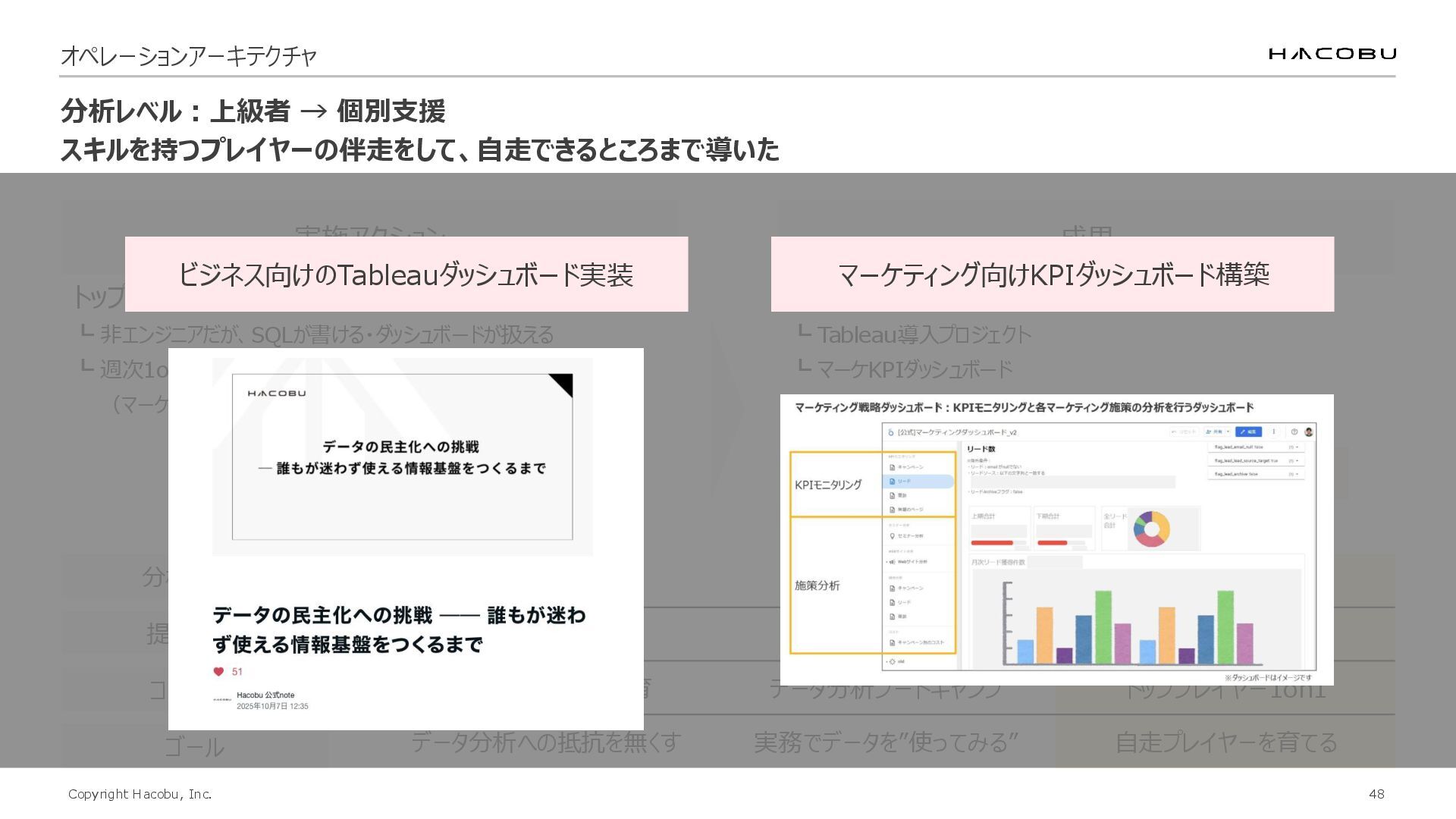Screen dimensions: 1456x819
Task: Open the flag_lead_archive filter dropdown
Action: tap(1298, 474)
